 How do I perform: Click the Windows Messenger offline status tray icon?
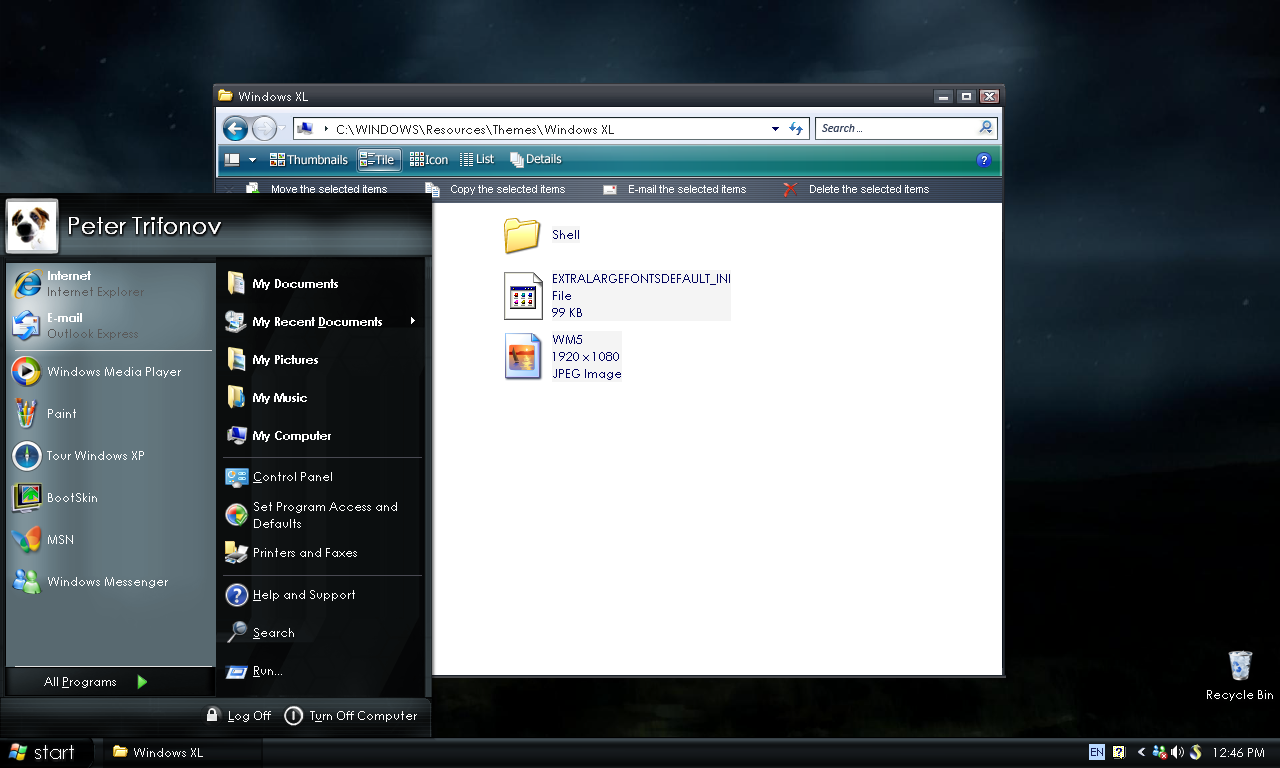pos(1159,751)
